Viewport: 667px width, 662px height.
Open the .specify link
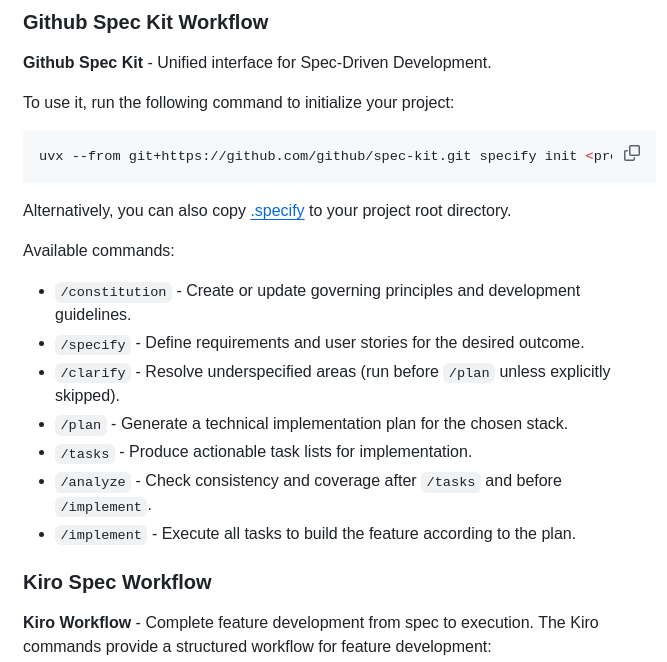coord(277,210)
